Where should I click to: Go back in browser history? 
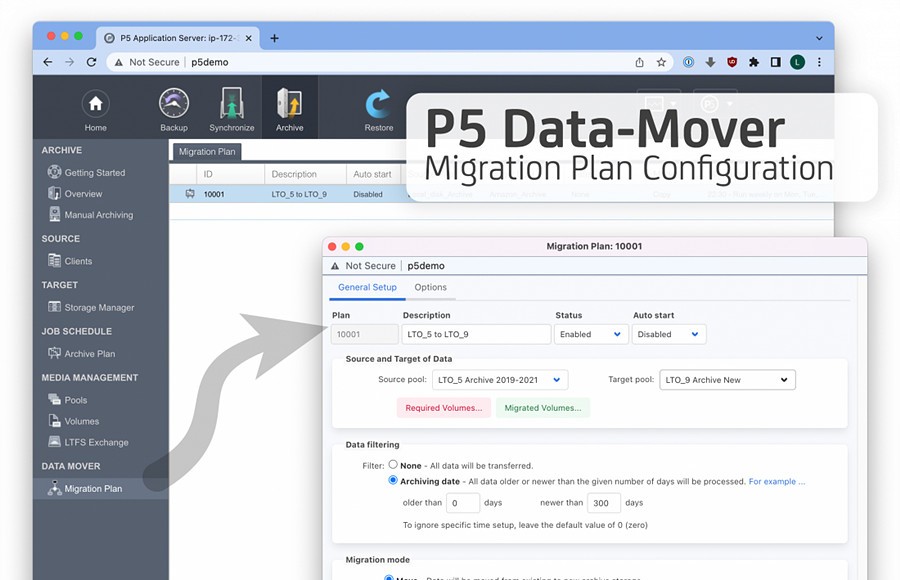point(48,62)
